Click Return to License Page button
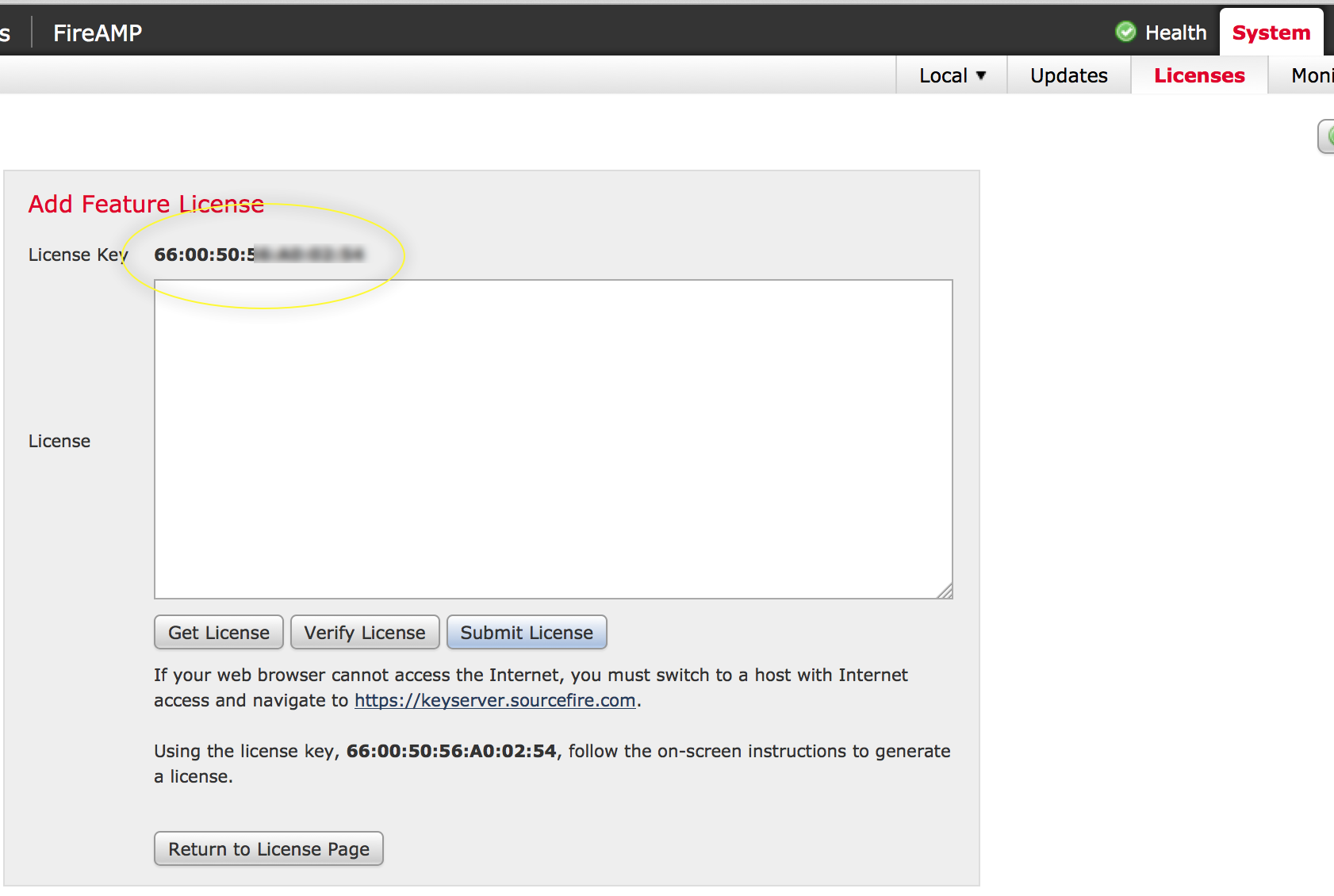1334x896 pixels. click(269, 849)
